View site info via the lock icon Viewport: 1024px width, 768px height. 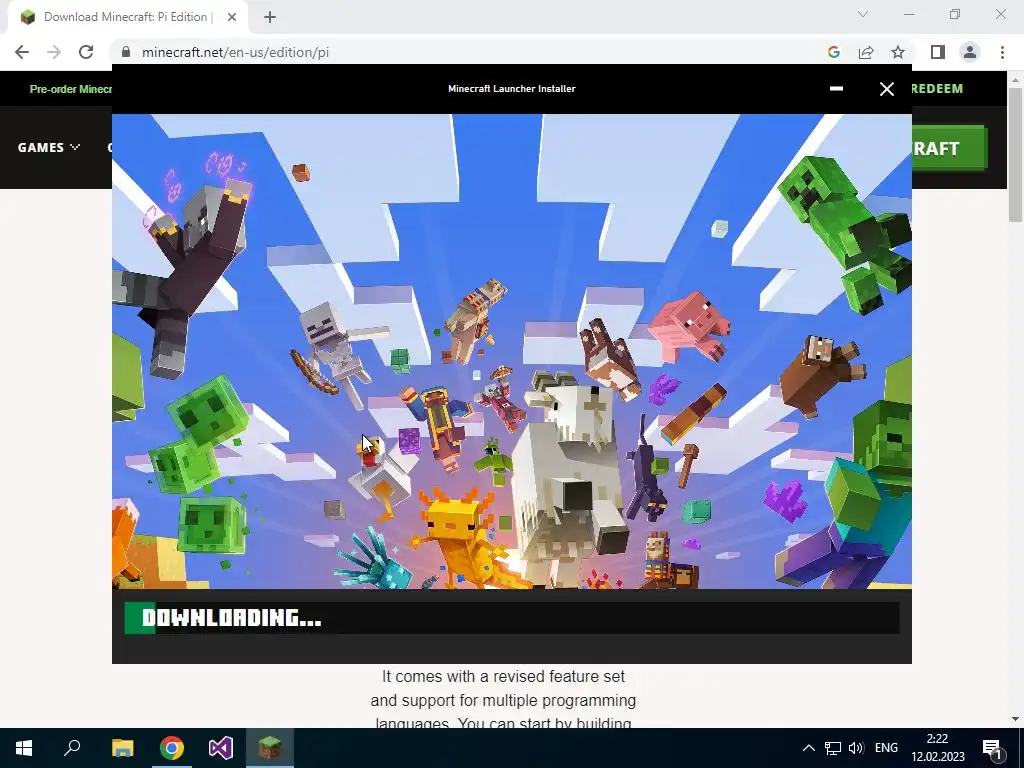point(126,52)
